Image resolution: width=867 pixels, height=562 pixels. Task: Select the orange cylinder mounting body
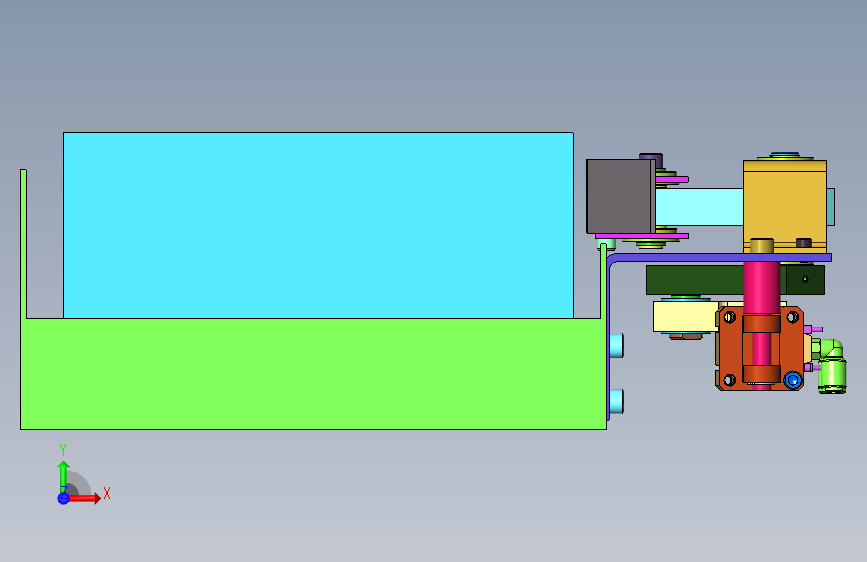click(760, 348)
